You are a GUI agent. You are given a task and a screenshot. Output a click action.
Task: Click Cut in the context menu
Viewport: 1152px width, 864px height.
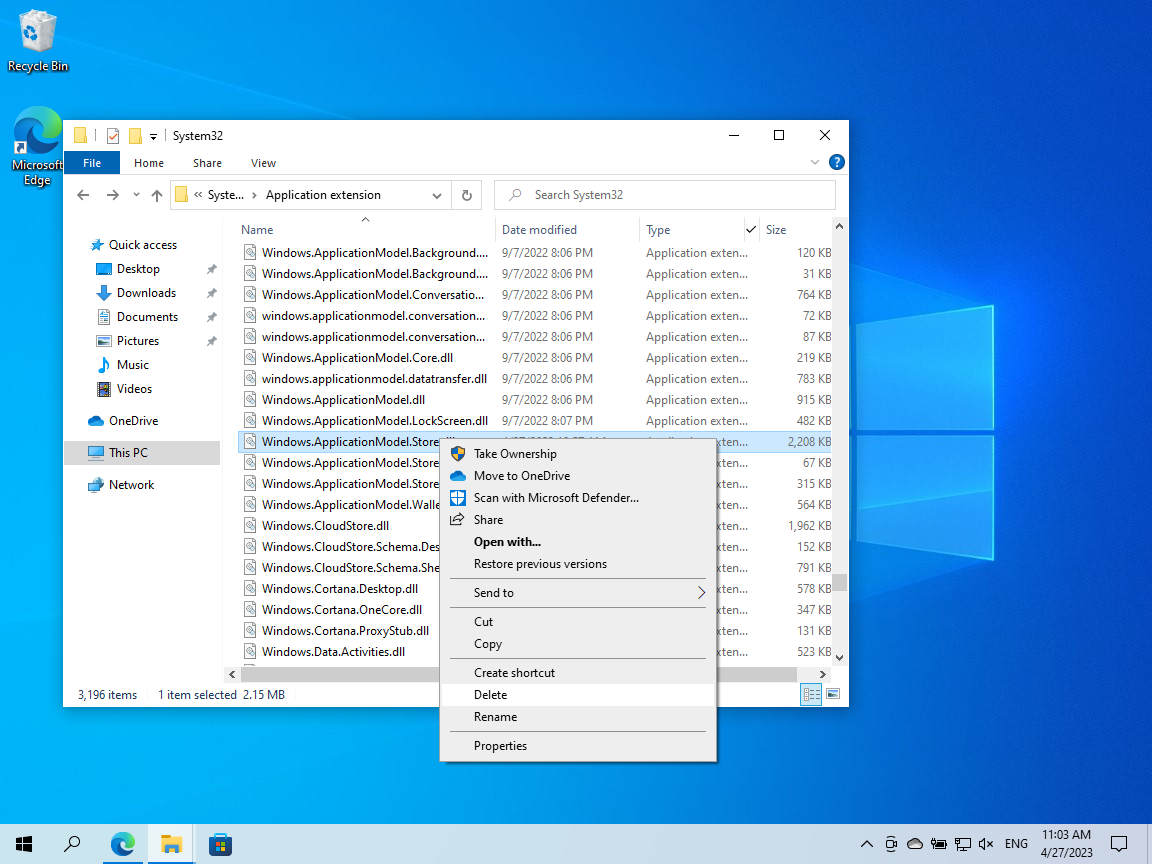coord(577,622)
